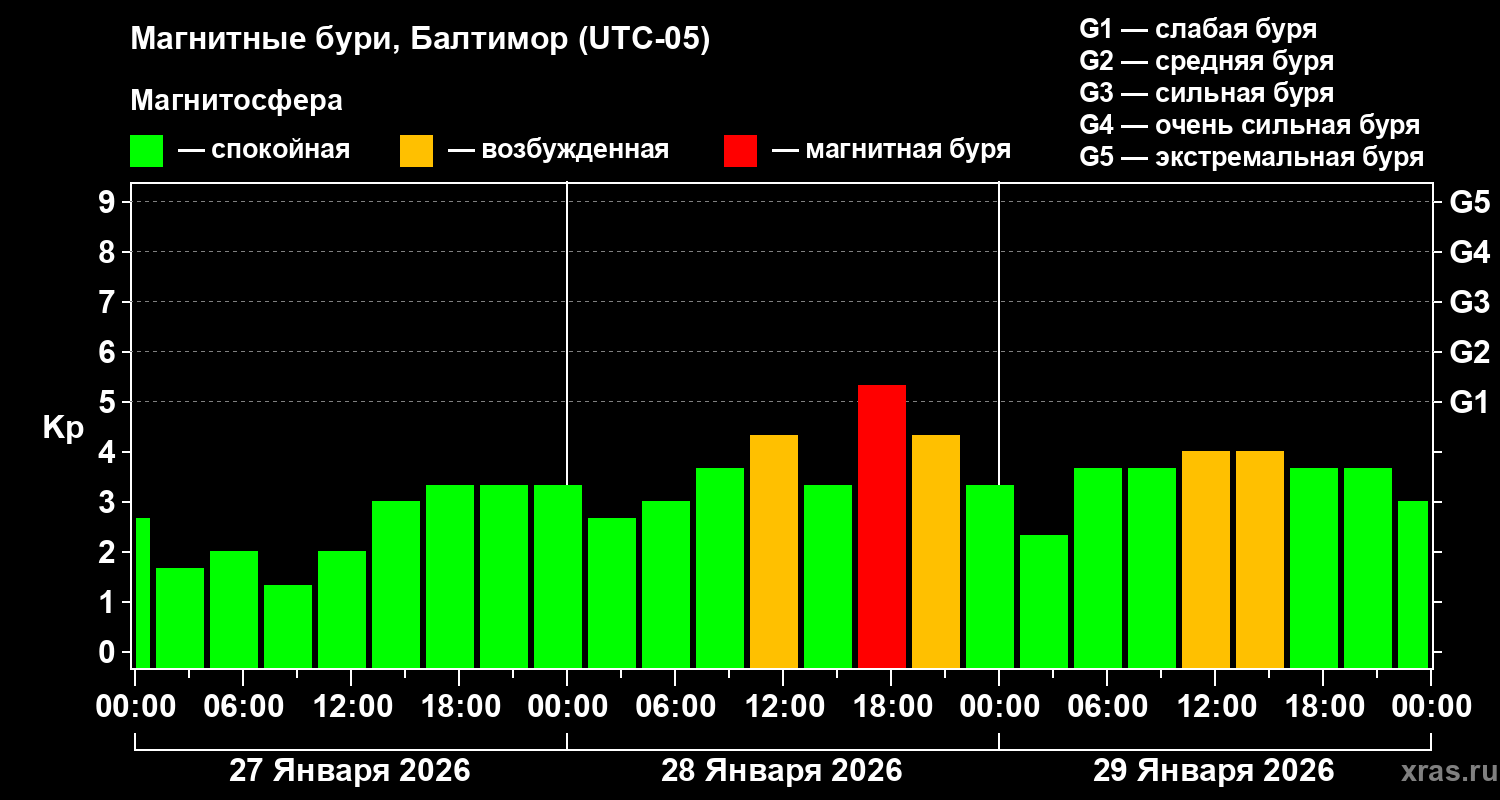Select the '29 Января 2026' date label
The width and height of the screenshot is (1500, 800).
pyautogui.click(x=1213, y=771)
